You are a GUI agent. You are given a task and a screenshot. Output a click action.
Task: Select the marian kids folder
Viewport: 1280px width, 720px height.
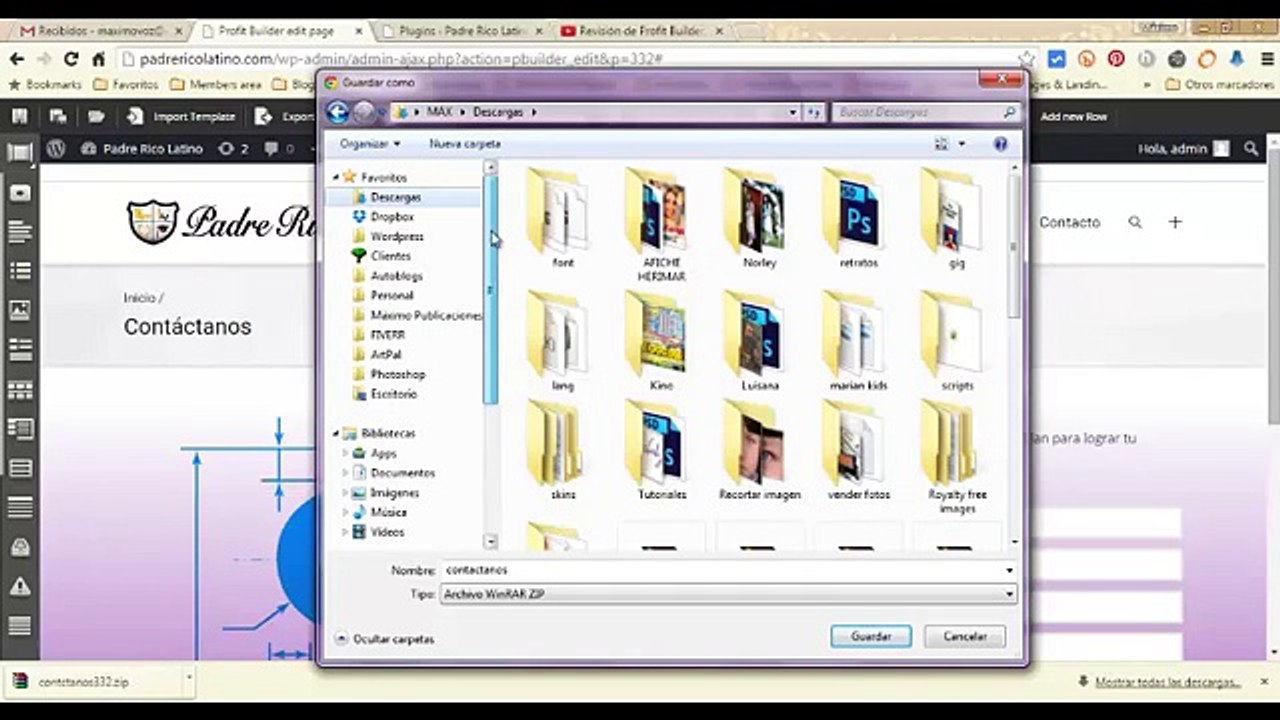(858, 341)
